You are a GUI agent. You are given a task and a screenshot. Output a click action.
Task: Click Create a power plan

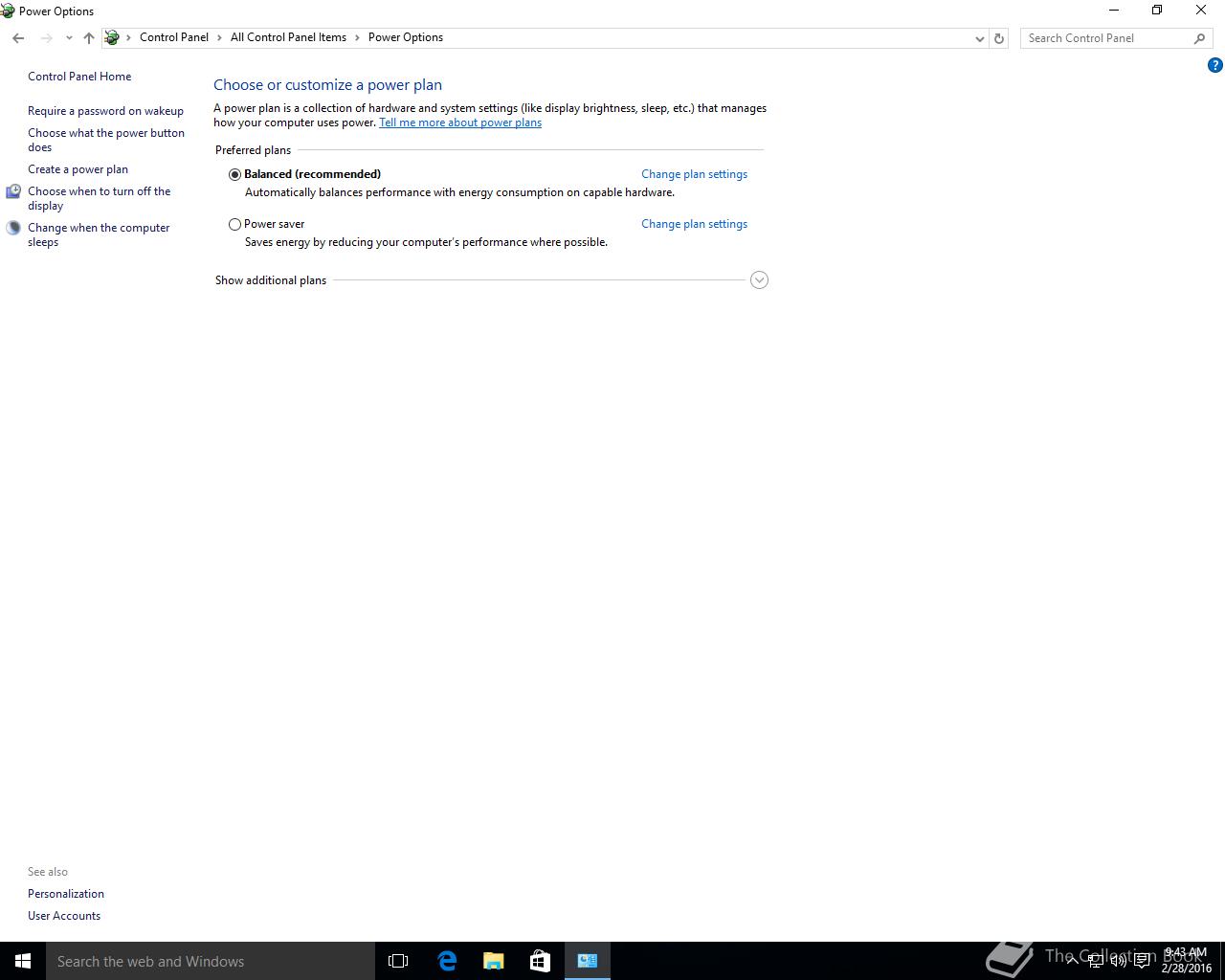click(x=78, y=169)
